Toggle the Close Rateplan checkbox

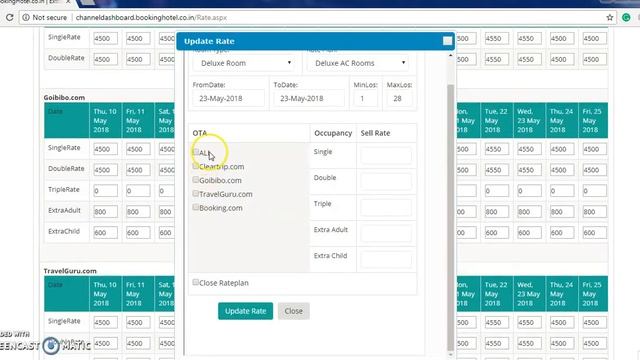pos(196,282)
